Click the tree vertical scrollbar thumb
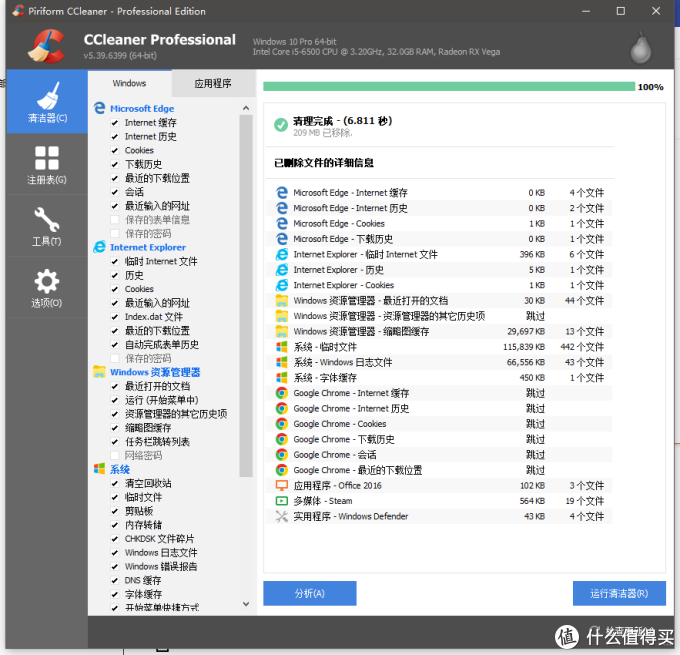 tap(246, 296)
